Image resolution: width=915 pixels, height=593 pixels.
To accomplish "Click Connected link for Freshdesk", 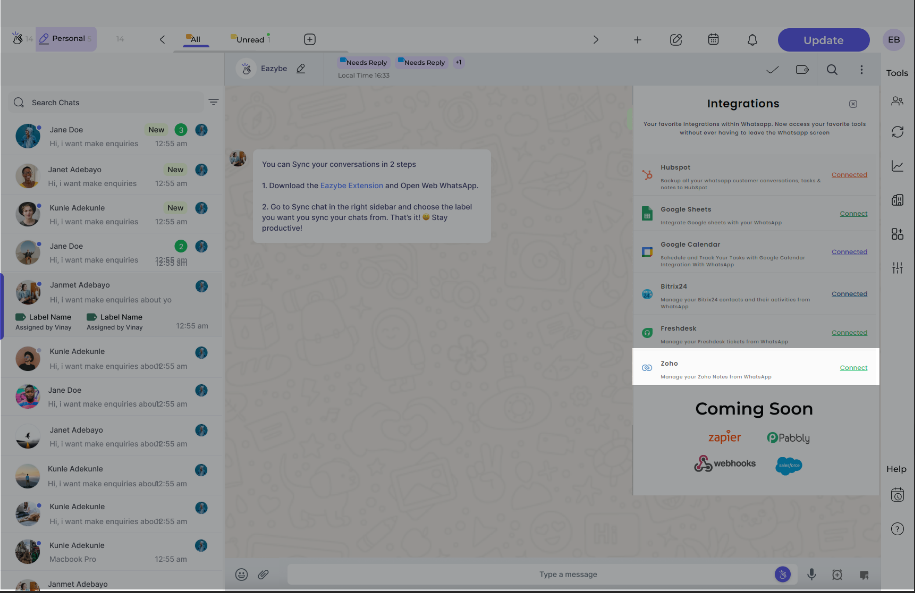I will (849, 333).
